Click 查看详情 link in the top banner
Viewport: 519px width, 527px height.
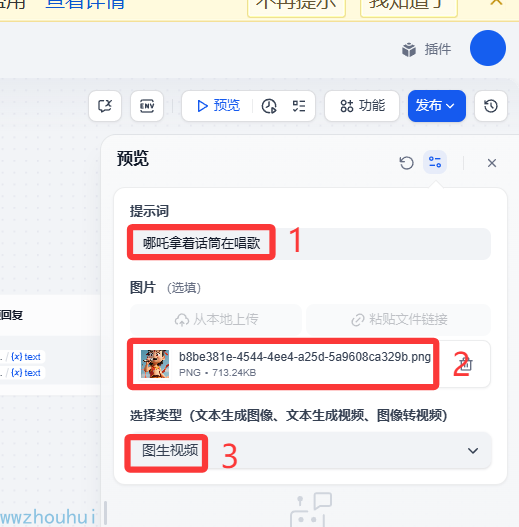tap(85, 4)
